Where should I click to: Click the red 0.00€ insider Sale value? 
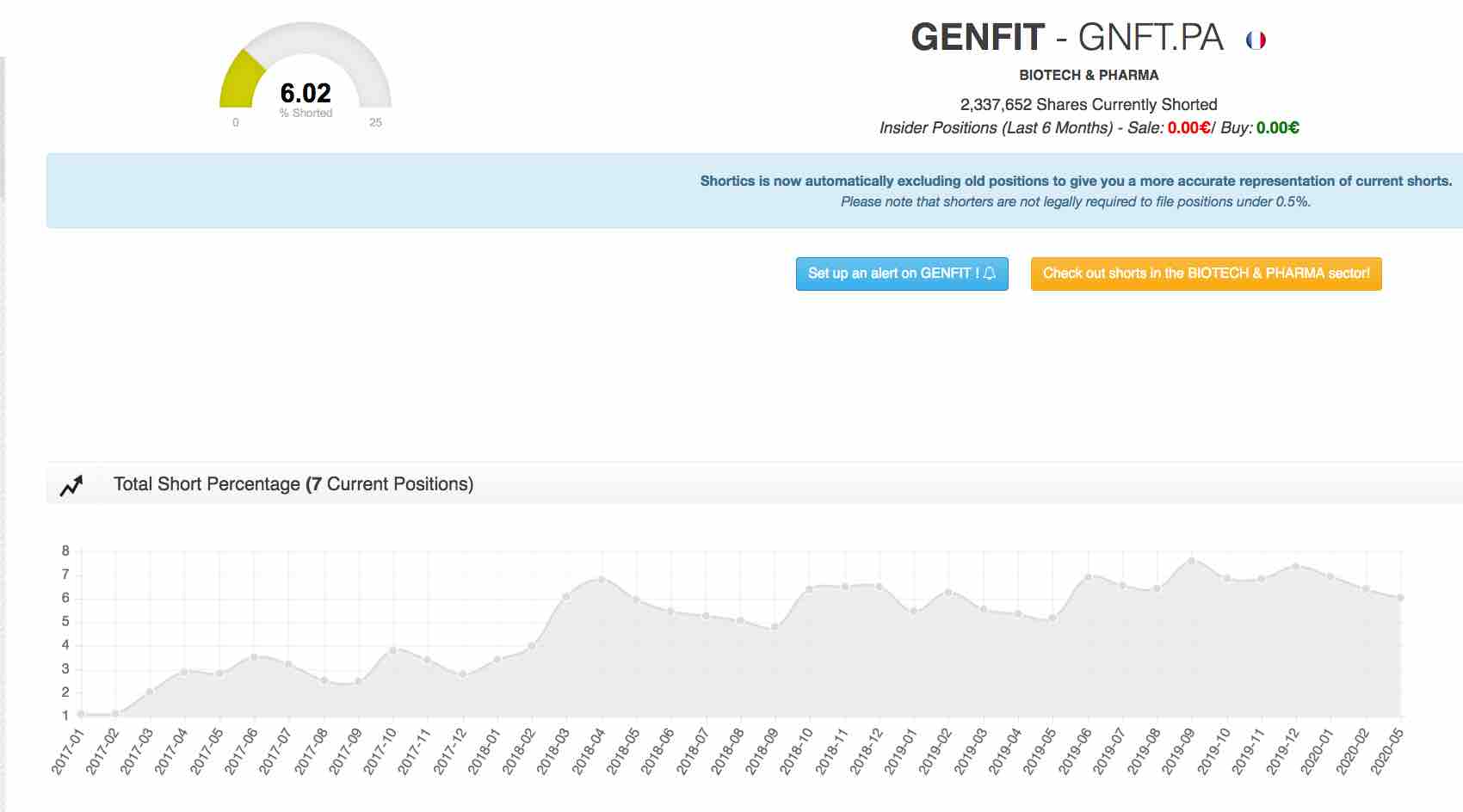[1188, 127]
